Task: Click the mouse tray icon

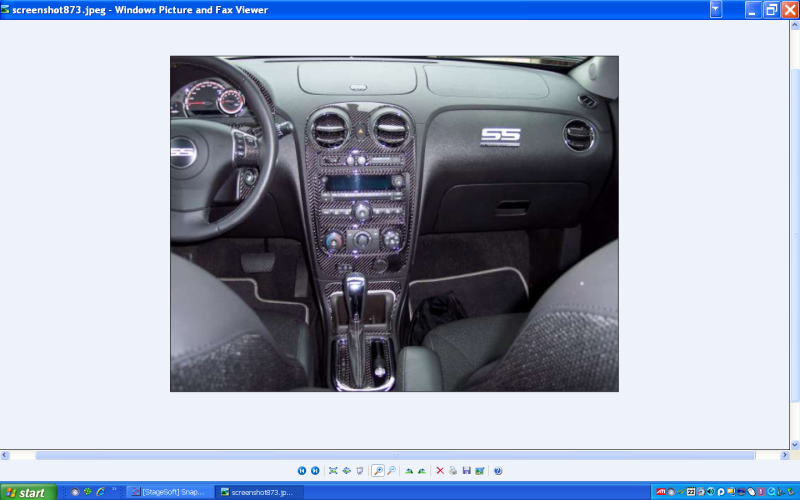Action: [x=751, y=492]
